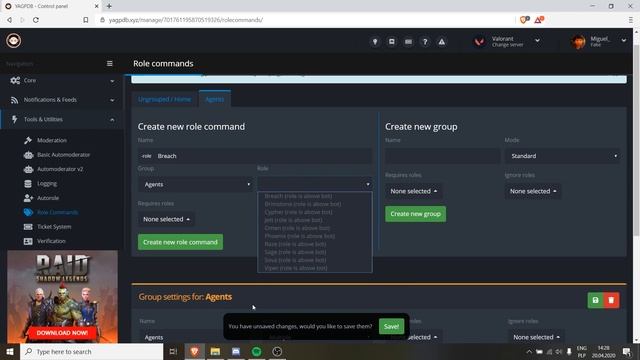The width and height of the screenshot is (640, 360).
Task: Click the Automoderator v2 robot icon
Action: tap(28, 169)
